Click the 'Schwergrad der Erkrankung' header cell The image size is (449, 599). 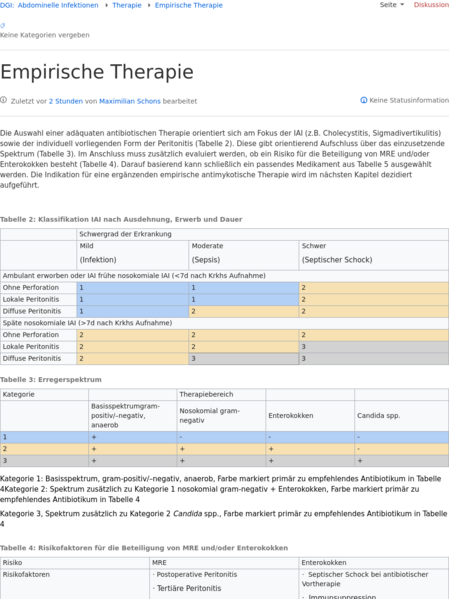263,234
